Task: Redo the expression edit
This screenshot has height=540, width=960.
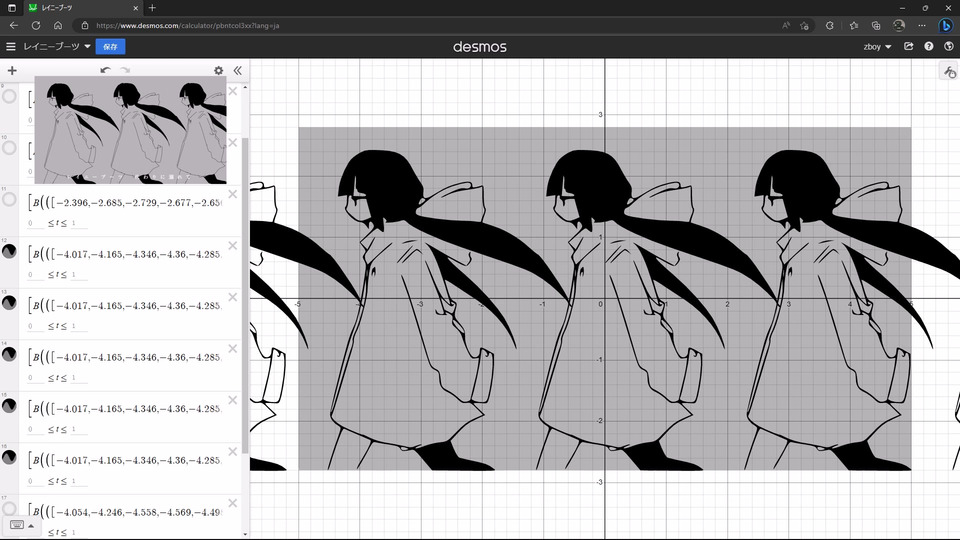Action: tap(126, 70)
